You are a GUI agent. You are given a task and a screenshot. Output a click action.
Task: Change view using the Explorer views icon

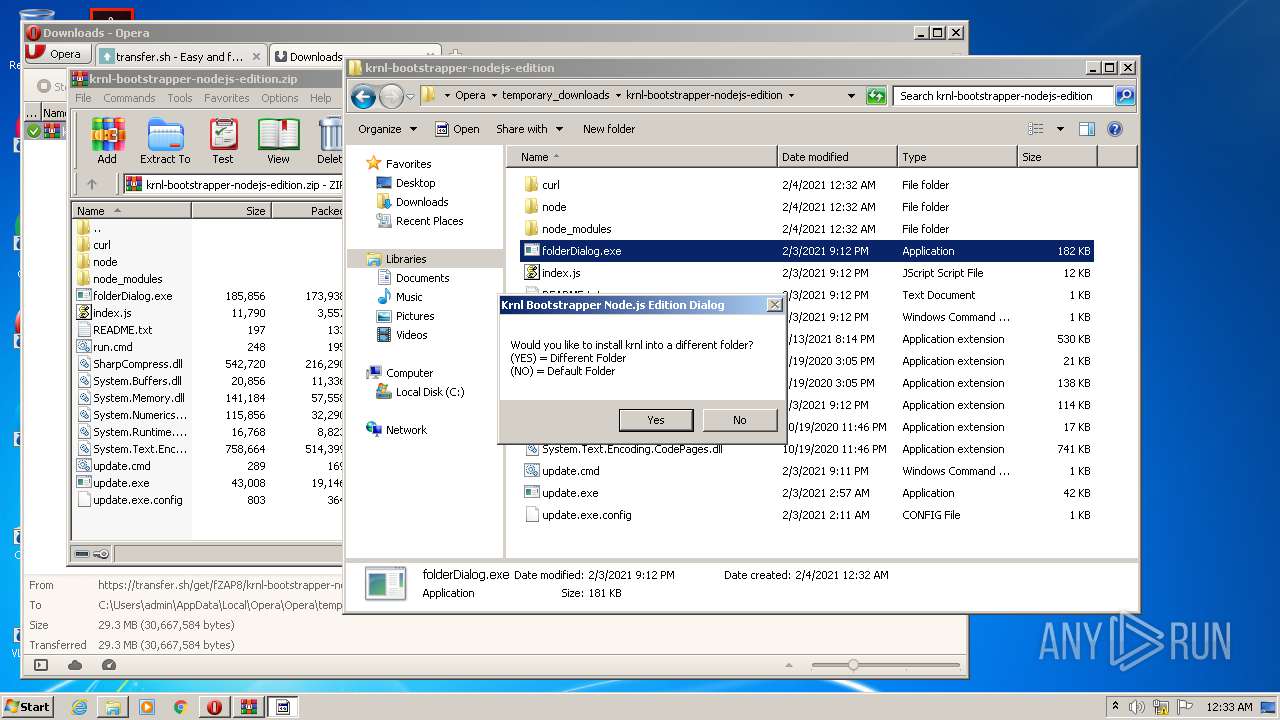tap(1036, 129)
